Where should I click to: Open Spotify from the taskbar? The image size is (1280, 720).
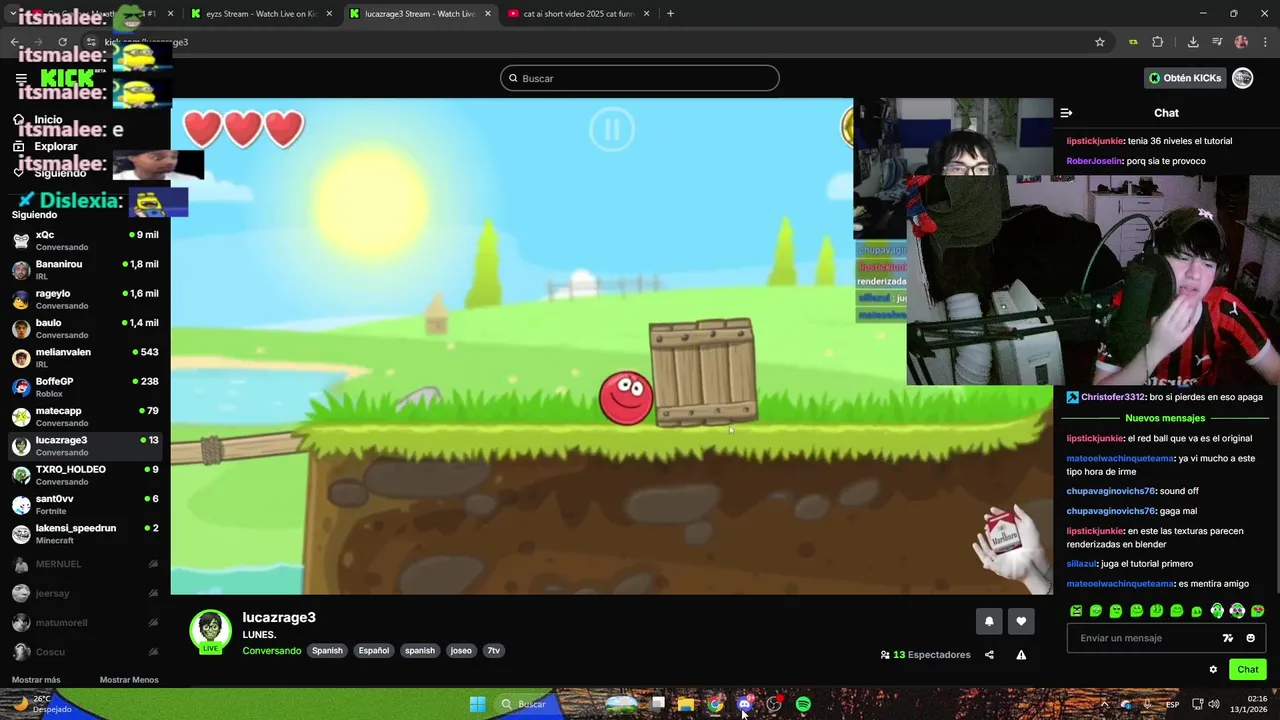click(x=803, y=704)
